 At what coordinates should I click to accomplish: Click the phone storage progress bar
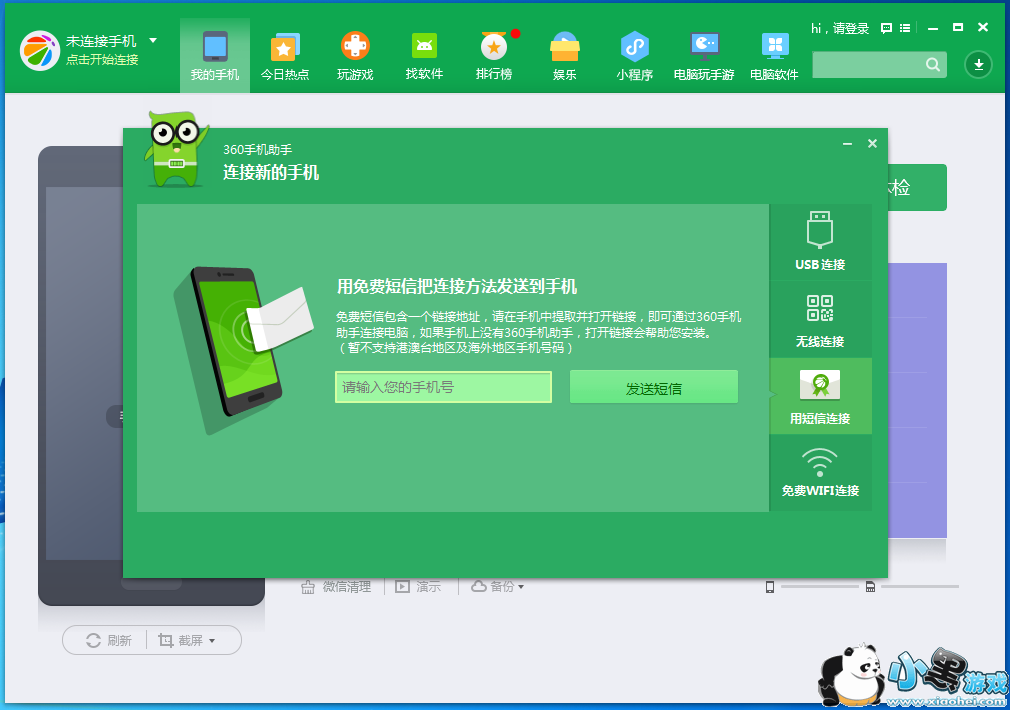point(819,587)
